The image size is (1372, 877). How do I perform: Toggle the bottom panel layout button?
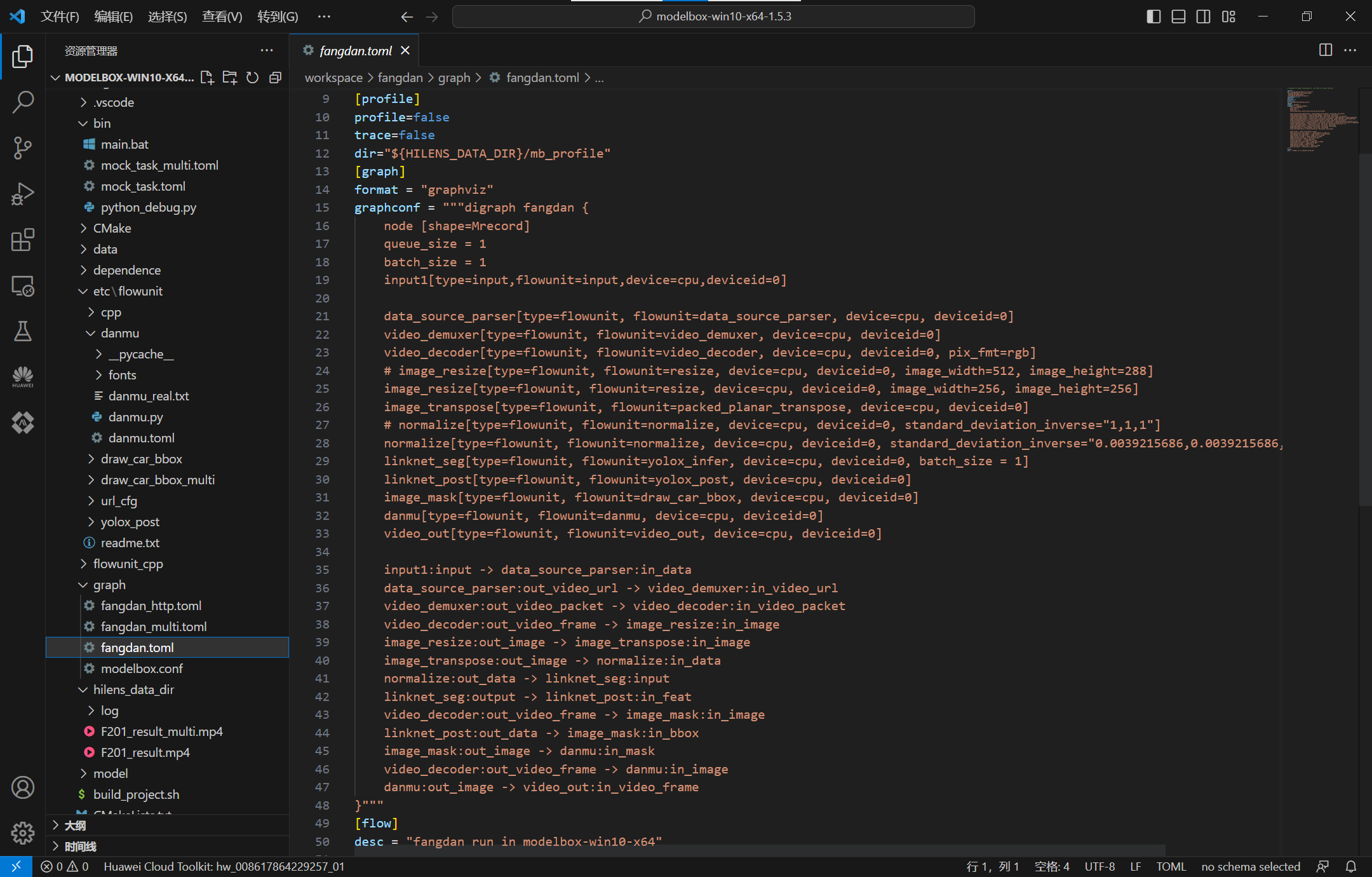tap(1178, 17)
